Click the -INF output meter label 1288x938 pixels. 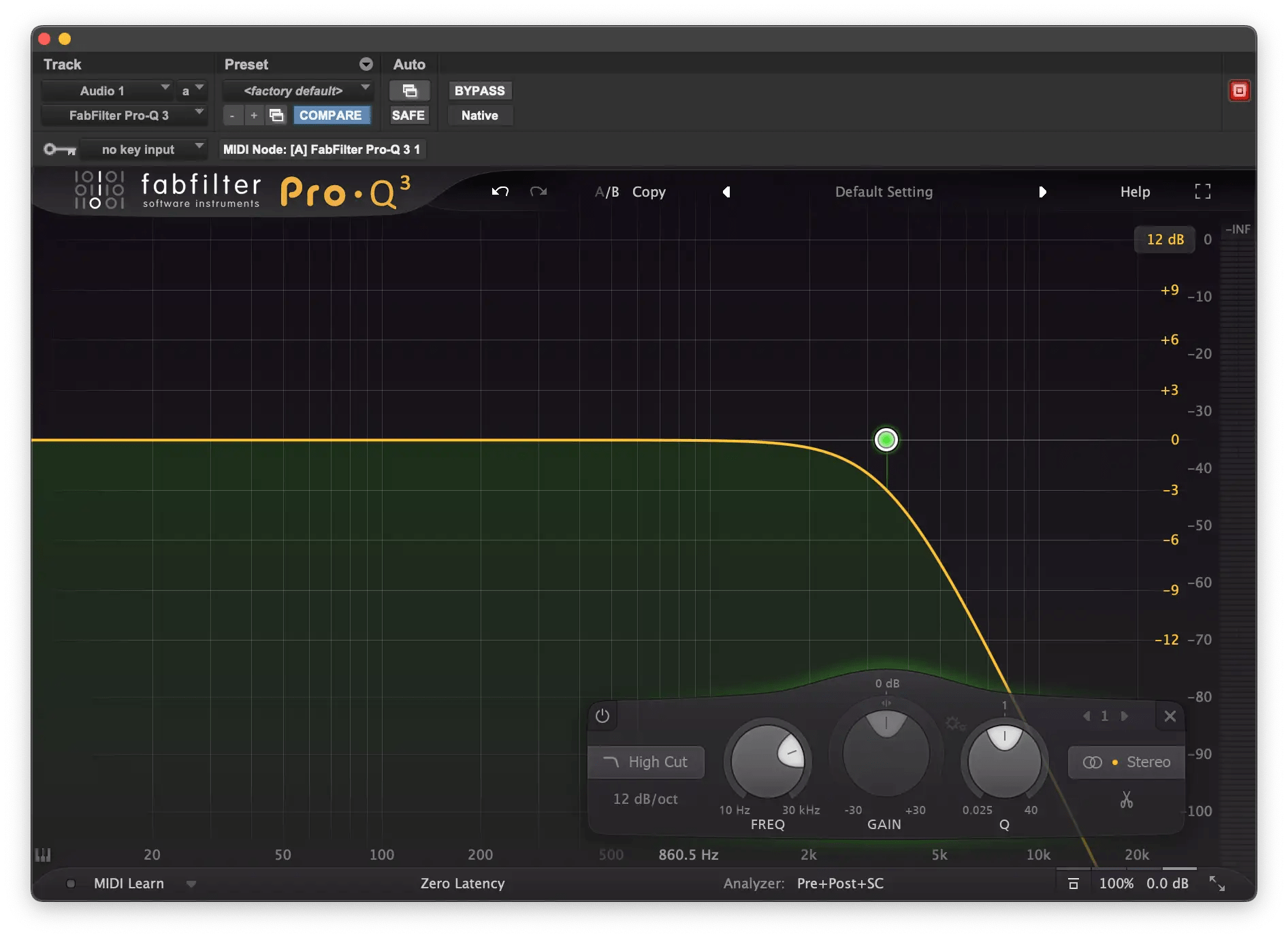tap(1238, 229)
